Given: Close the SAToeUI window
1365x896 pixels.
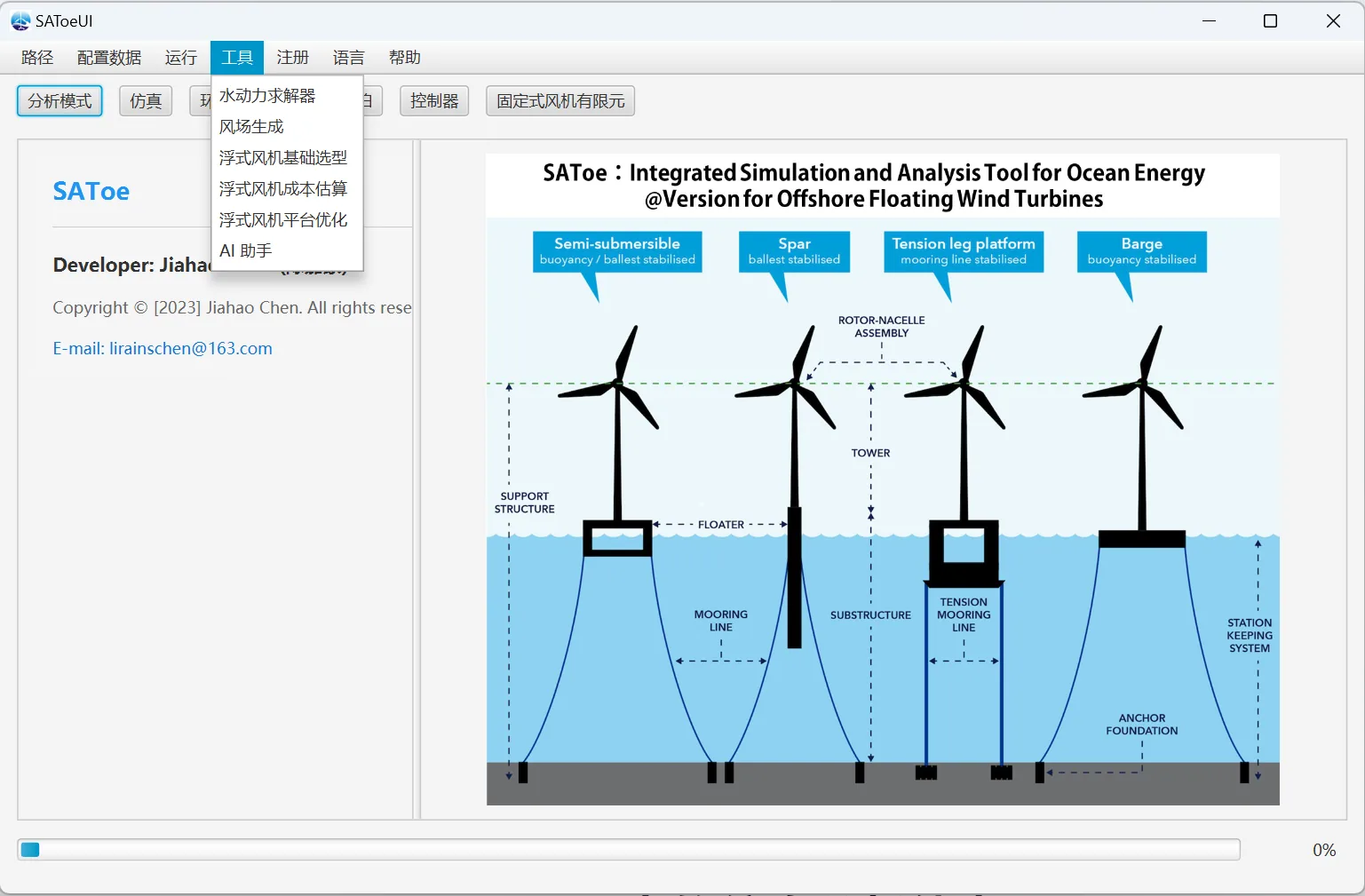Looking at the screenshot, I should (x=1333, y=21).
